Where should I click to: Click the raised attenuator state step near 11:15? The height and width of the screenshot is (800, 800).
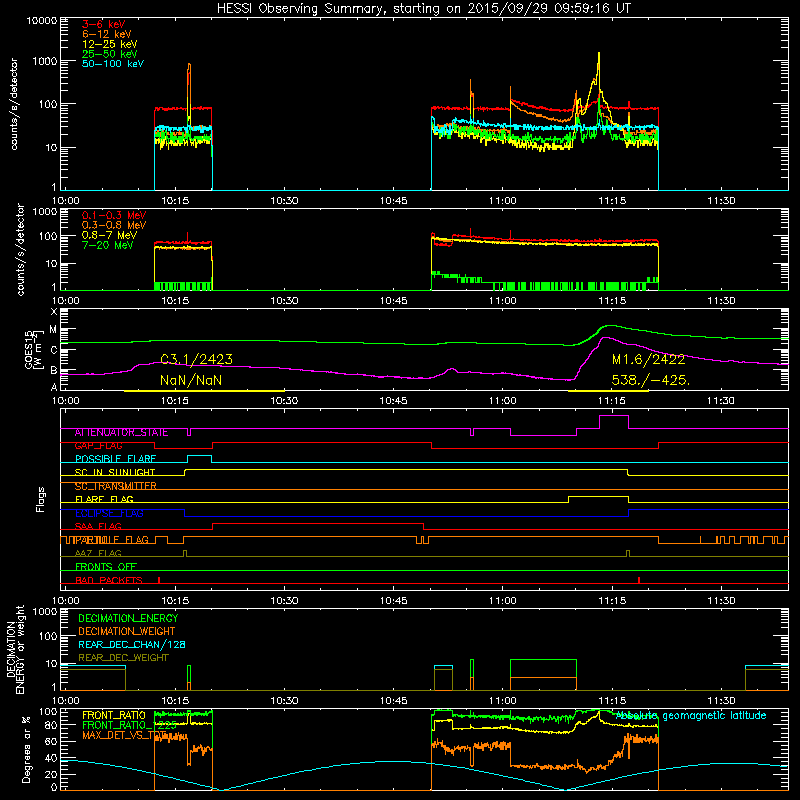pos(614,416)
